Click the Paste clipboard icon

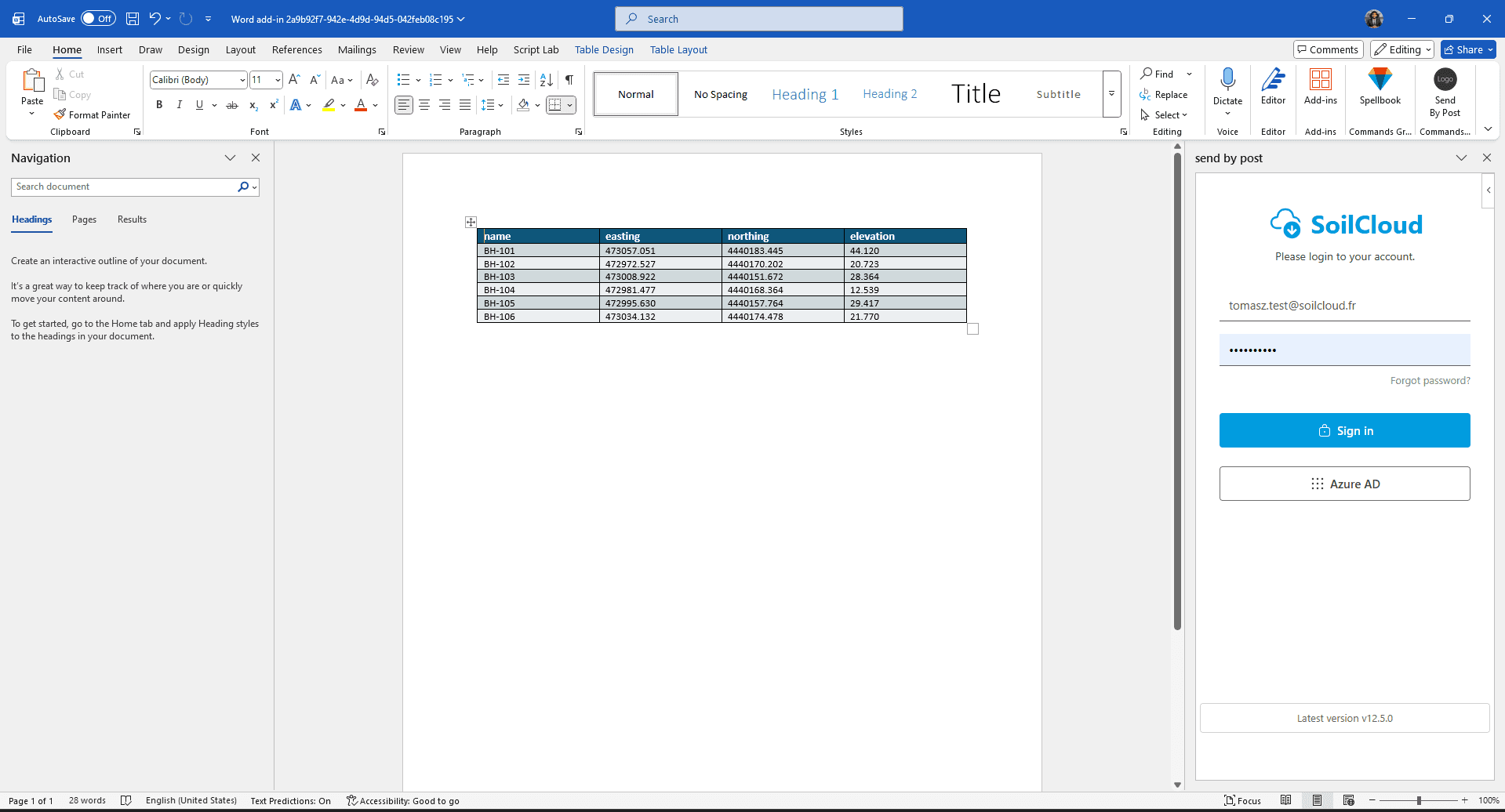[32, 81]
